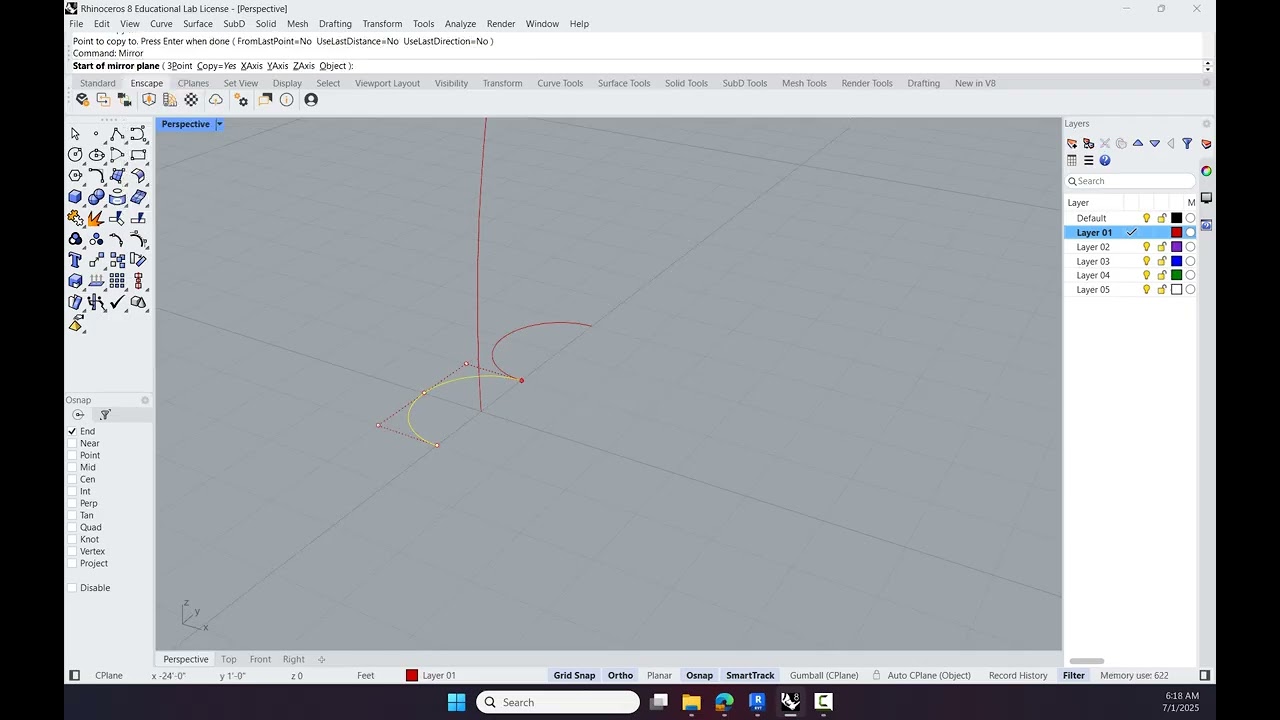1280x720 pixels.
Task: Toggle Ortho mode in status bar
Action: click(620, 675)
